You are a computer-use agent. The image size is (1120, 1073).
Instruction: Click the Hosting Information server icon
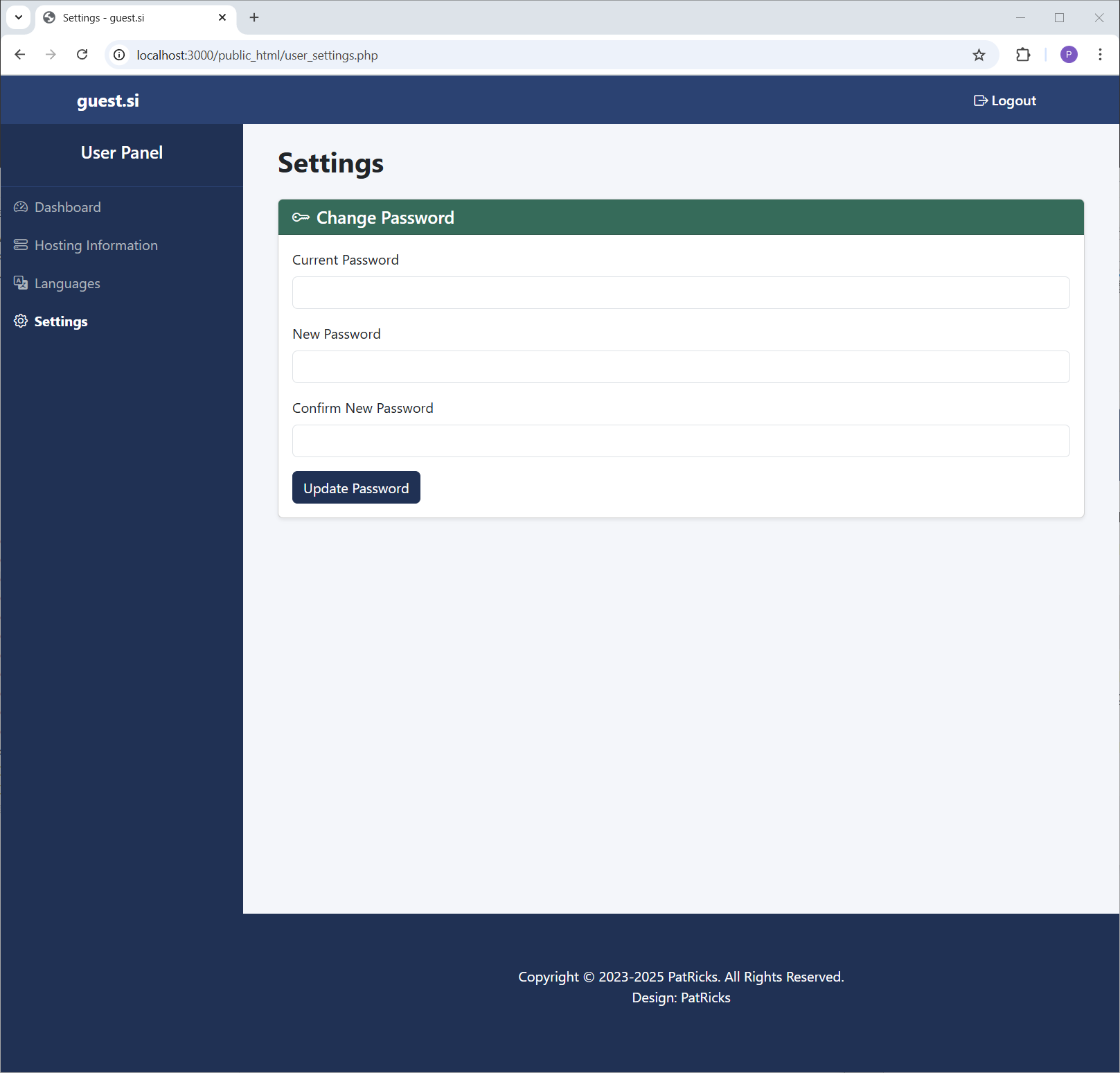tap(21, 245)
